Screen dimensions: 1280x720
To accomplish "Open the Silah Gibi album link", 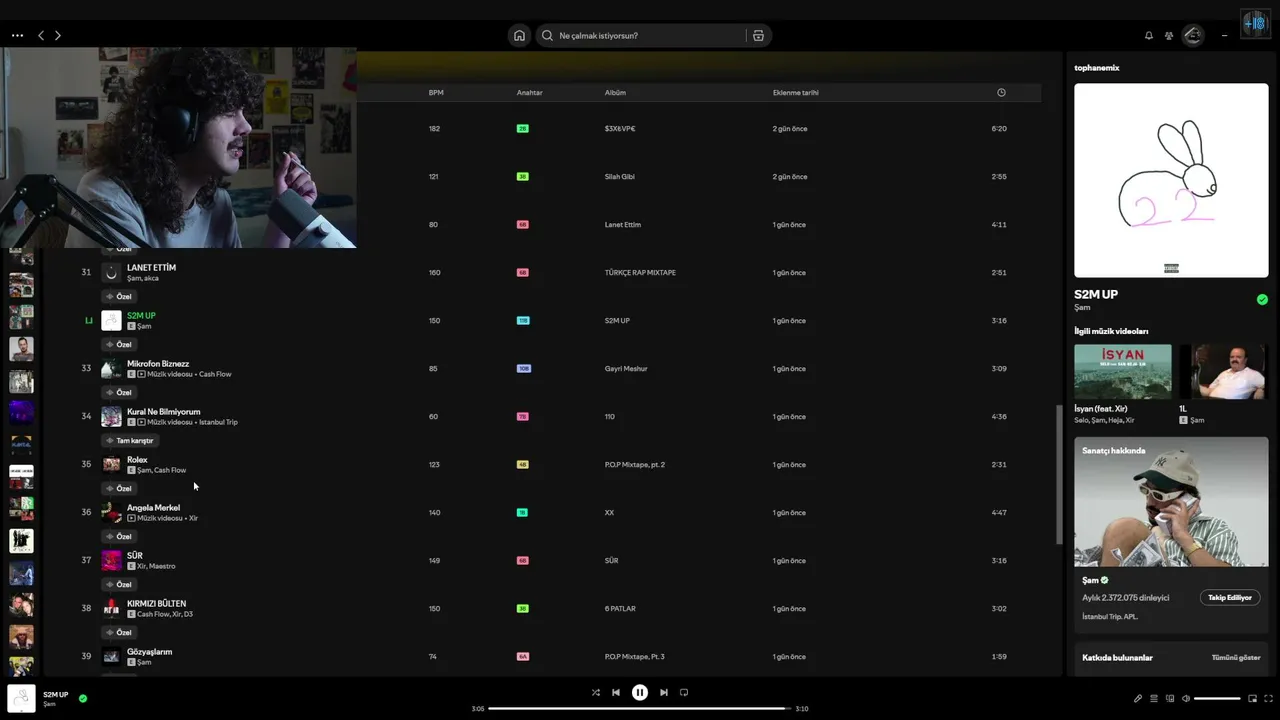I will click(x=620, y=176).
